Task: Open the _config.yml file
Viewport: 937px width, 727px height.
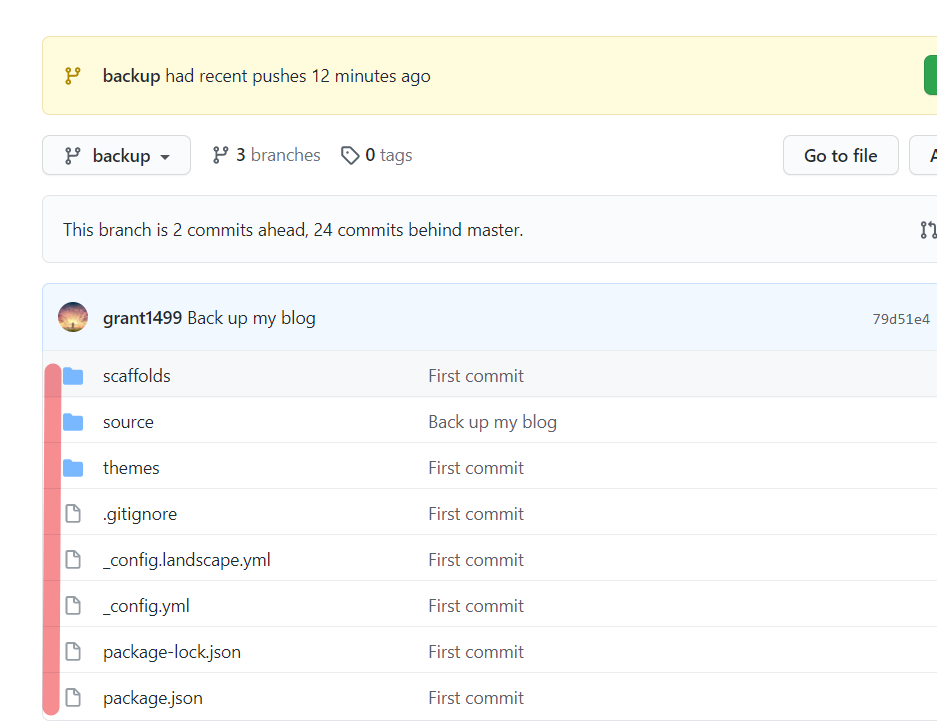Action: pos(146,606)
